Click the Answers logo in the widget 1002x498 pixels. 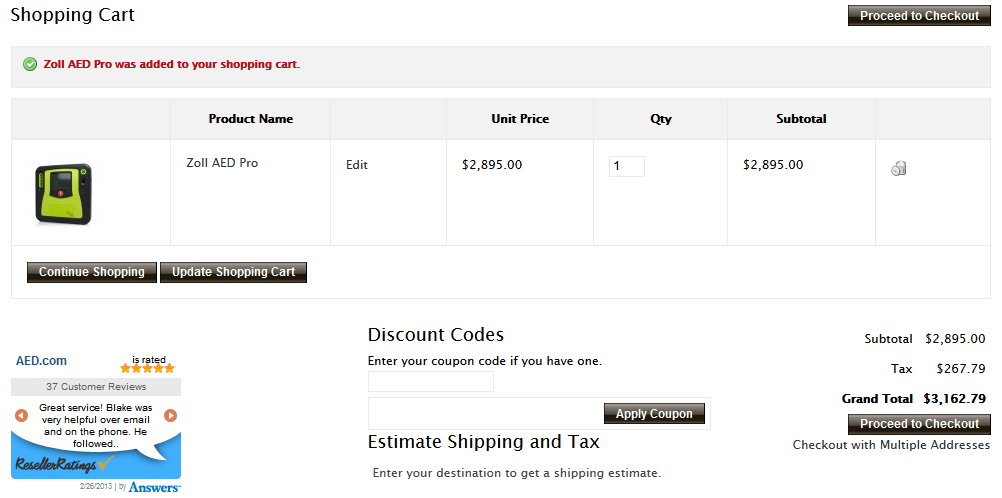tap(154, 487)
